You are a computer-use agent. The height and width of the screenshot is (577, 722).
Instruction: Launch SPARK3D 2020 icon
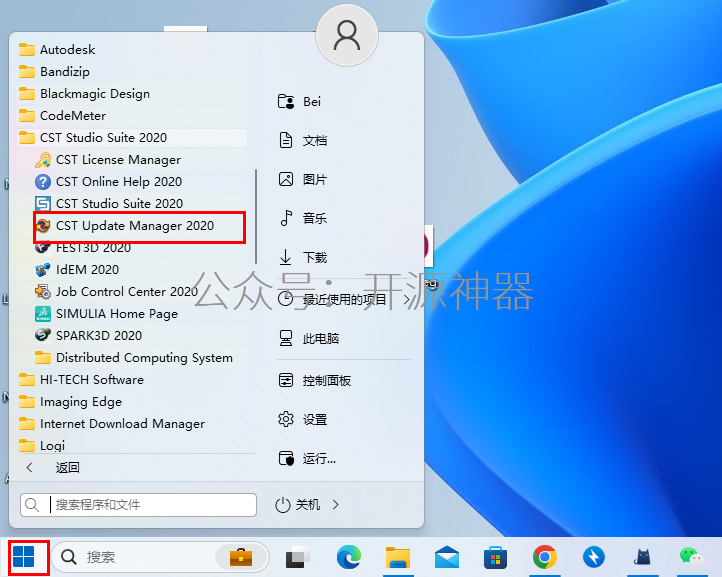tap(43, 335)
